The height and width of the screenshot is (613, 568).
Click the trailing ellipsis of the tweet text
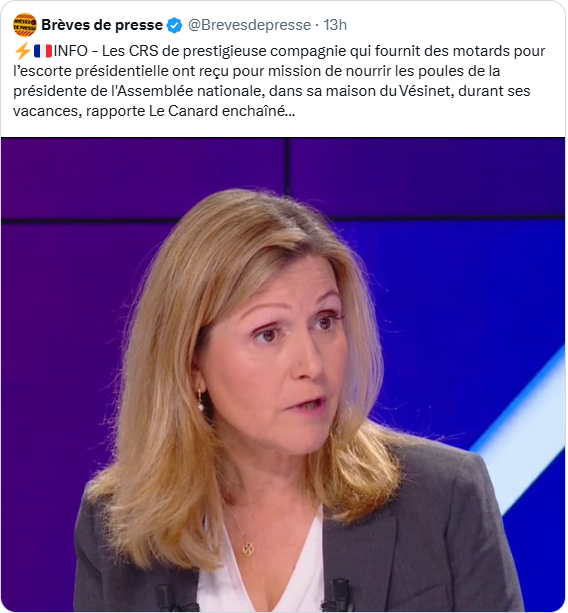point(290,115)
